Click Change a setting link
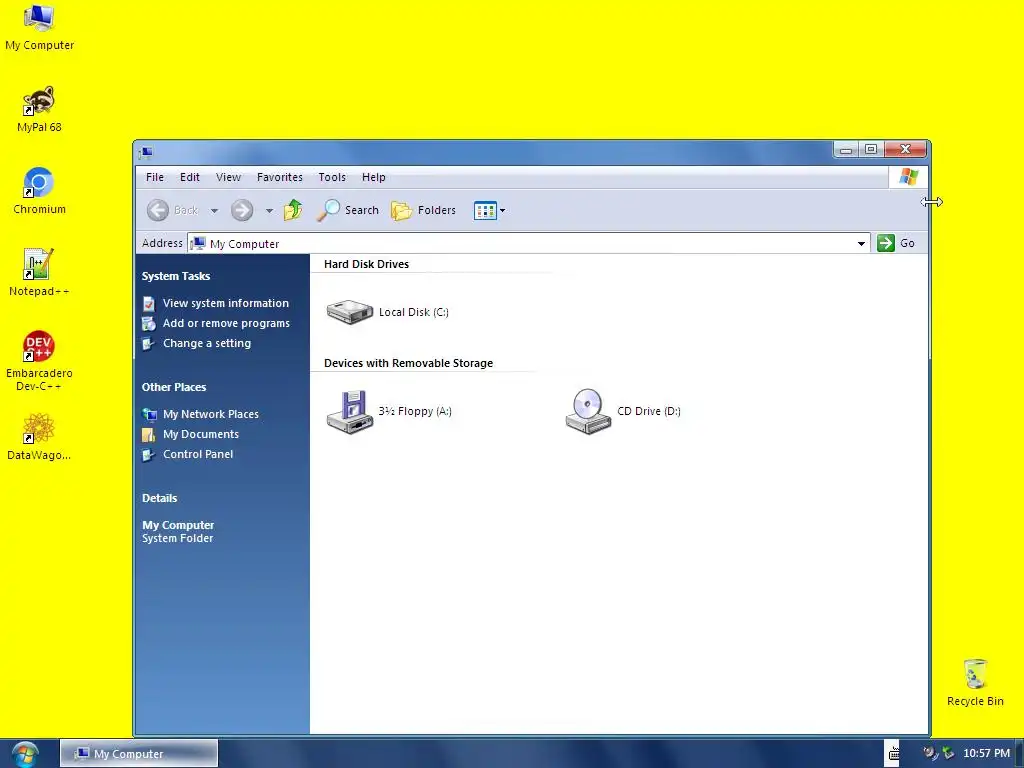This screenshot has height=768, width=1024. (197, 344)
